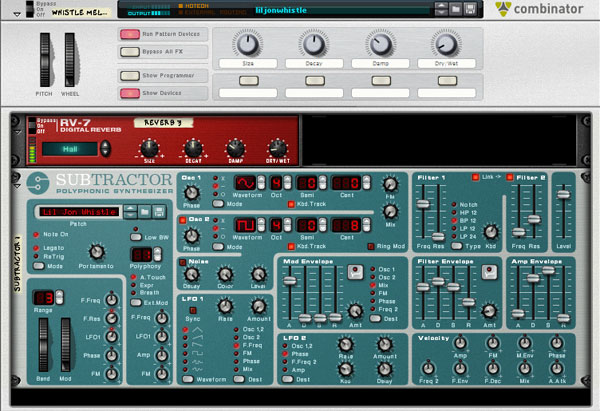This screenshot has height=411, width=600.
Task: Click the LFO 1 Dest selector button
Action: click(x=239, y=379)
